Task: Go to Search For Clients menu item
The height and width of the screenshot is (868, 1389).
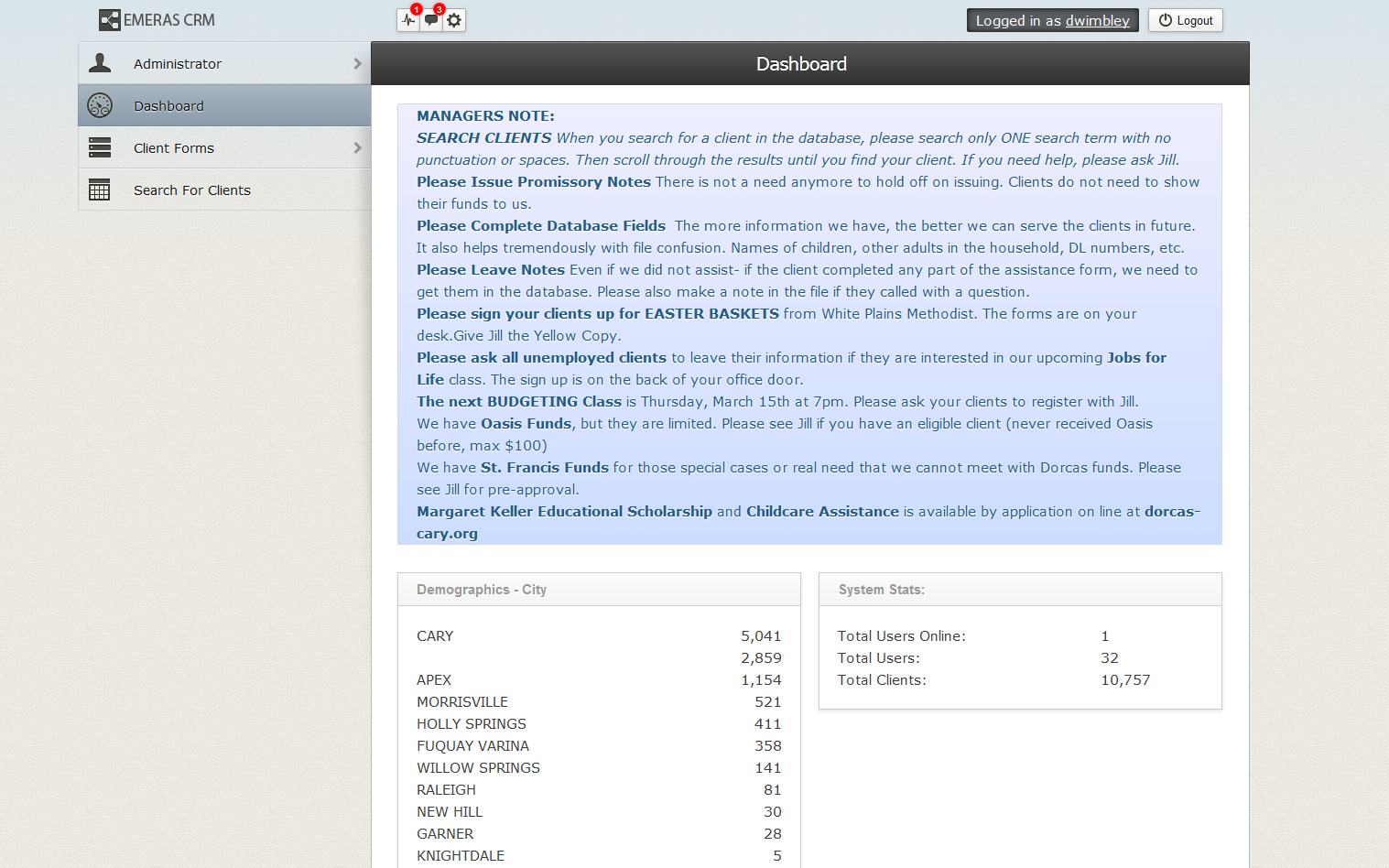Action: 191,190
